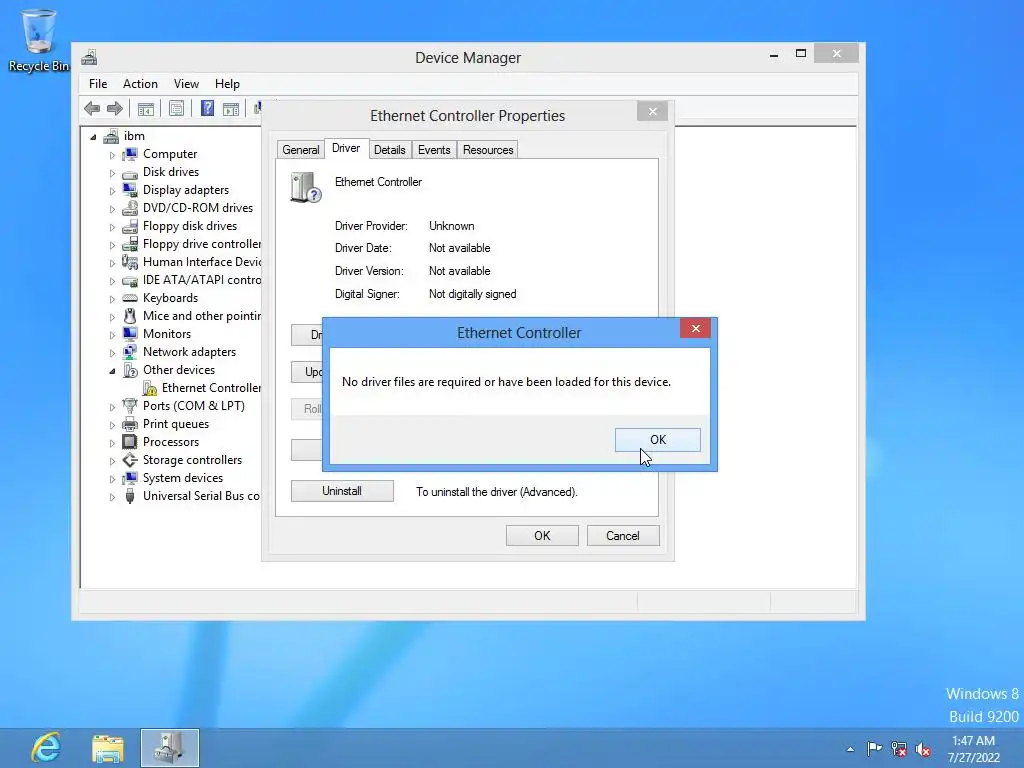Click the unknown device icon in Driver tab
The height and width of the screenshot is (768, 1024).
tap(306, 187)
